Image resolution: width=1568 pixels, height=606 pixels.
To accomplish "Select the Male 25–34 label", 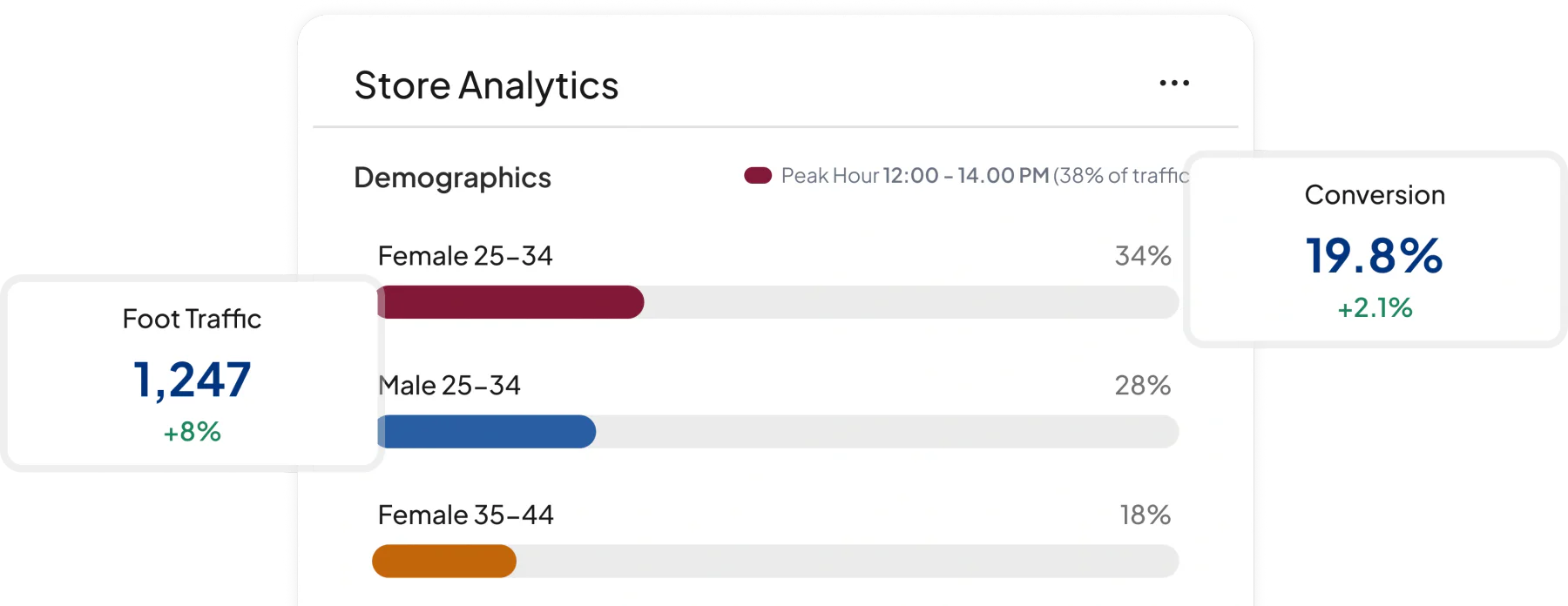I will (449, 386).
